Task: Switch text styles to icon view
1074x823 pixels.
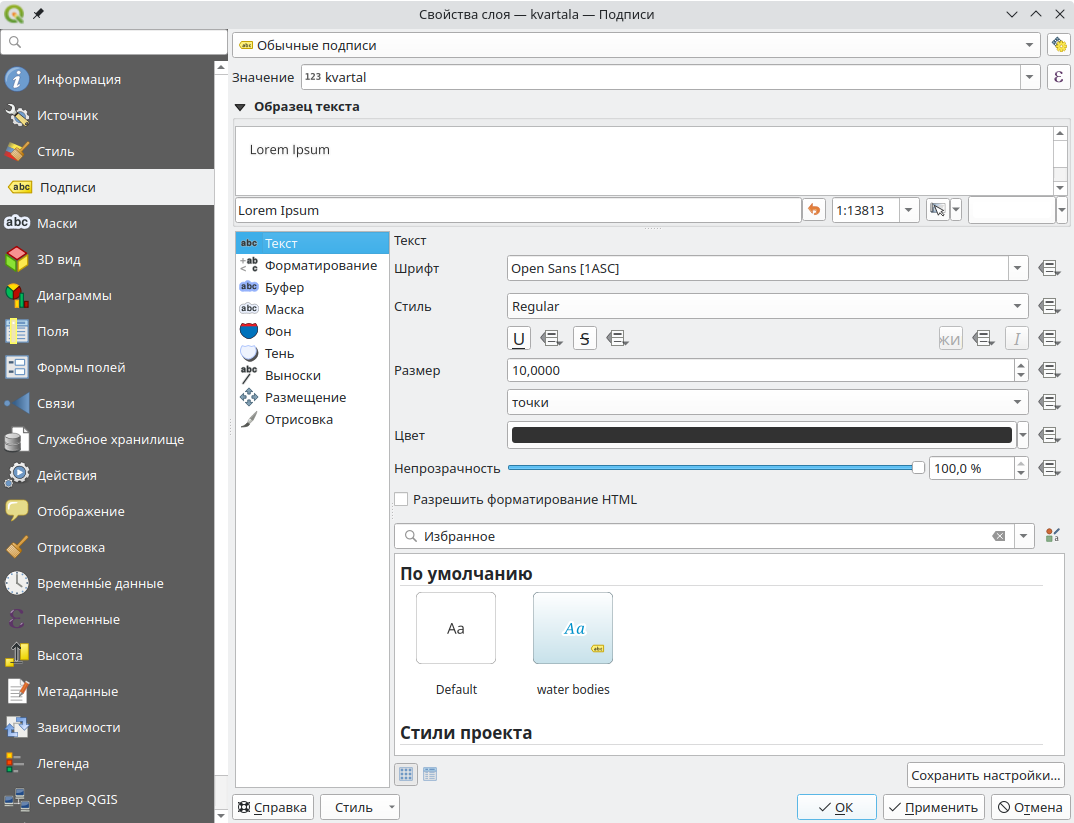Action: [406, 774]
